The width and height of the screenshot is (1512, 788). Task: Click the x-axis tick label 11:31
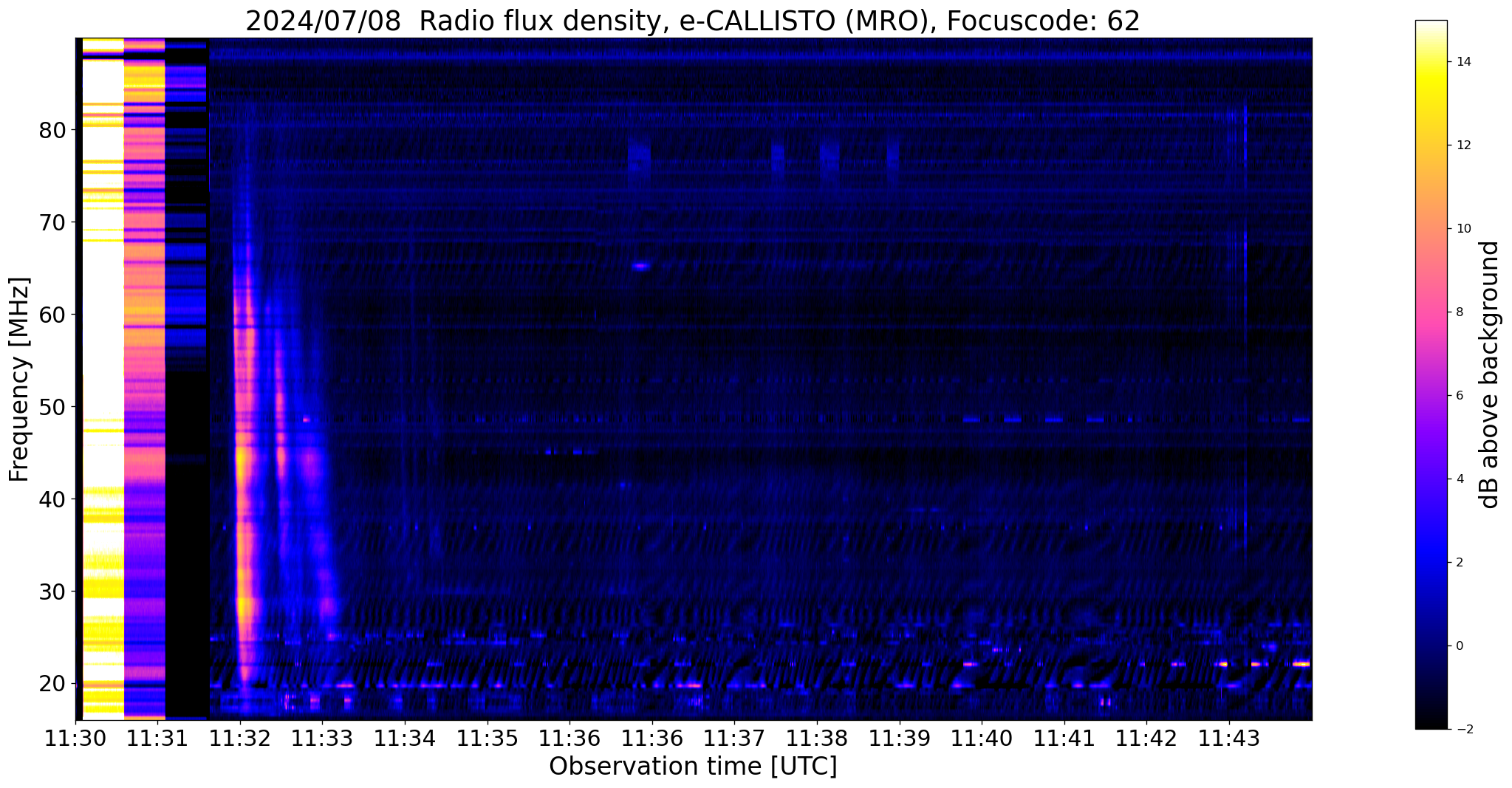point(157,738)
